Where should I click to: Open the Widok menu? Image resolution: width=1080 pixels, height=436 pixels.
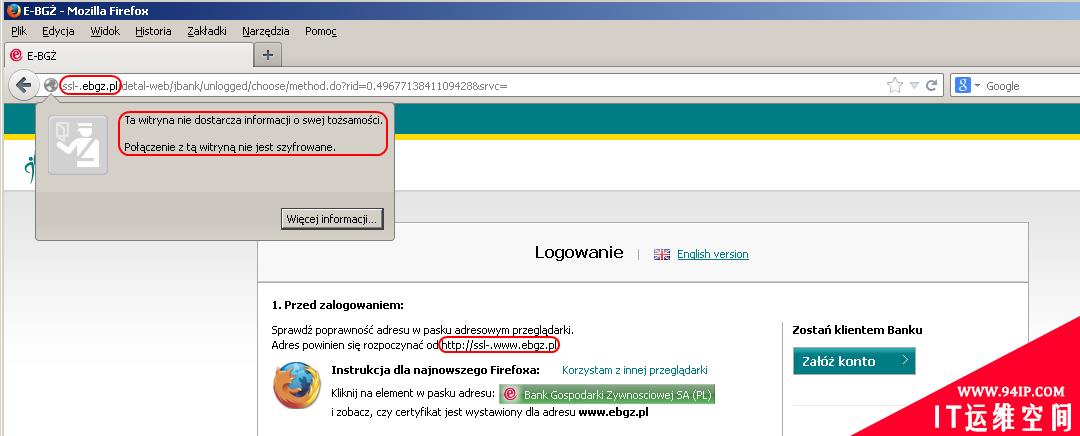(105, 31)
